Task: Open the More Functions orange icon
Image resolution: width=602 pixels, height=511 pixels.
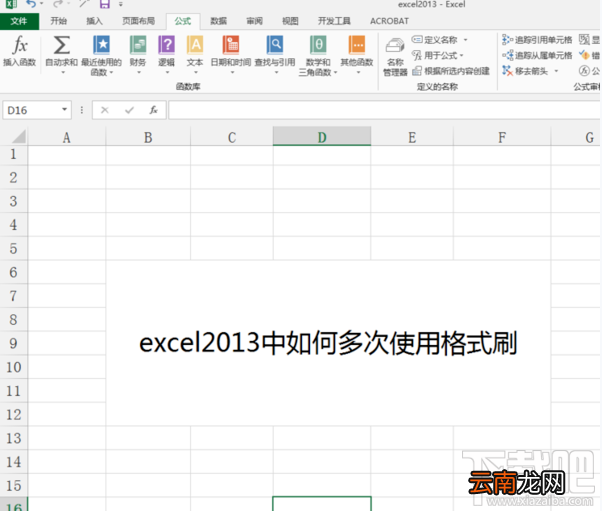Action: click(357, 45)
